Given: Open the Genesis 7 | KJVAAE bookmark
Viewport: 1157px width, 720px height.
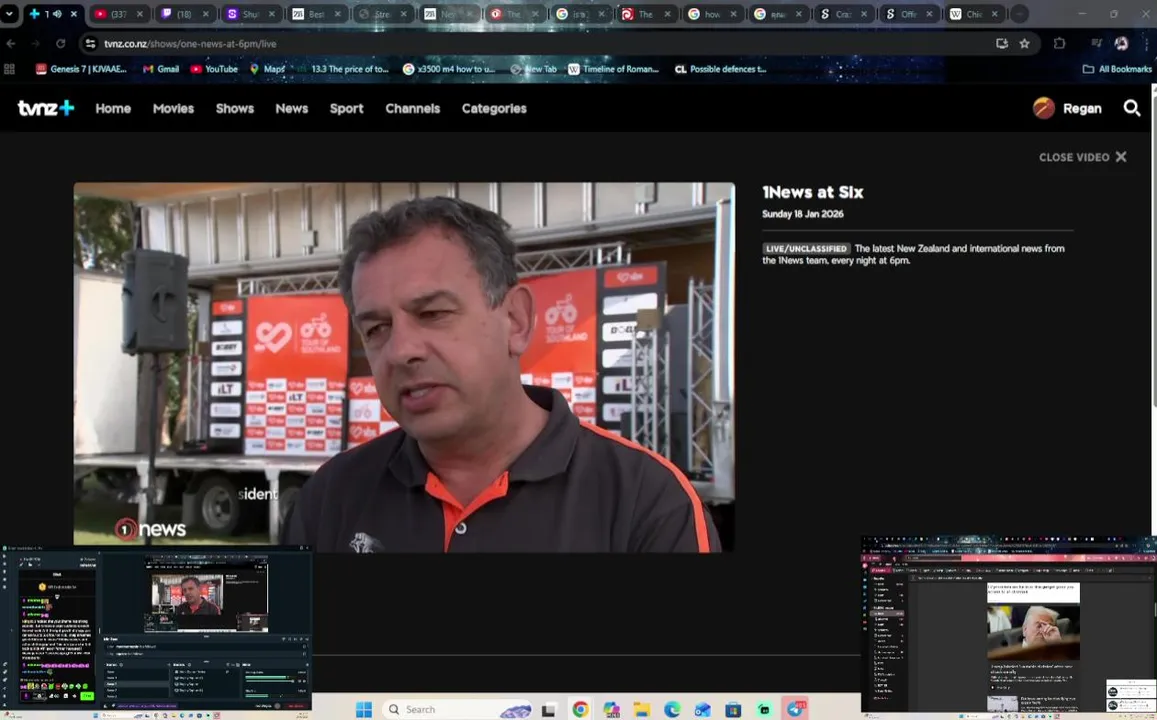Looking at the screenshot, I should 81,69.
